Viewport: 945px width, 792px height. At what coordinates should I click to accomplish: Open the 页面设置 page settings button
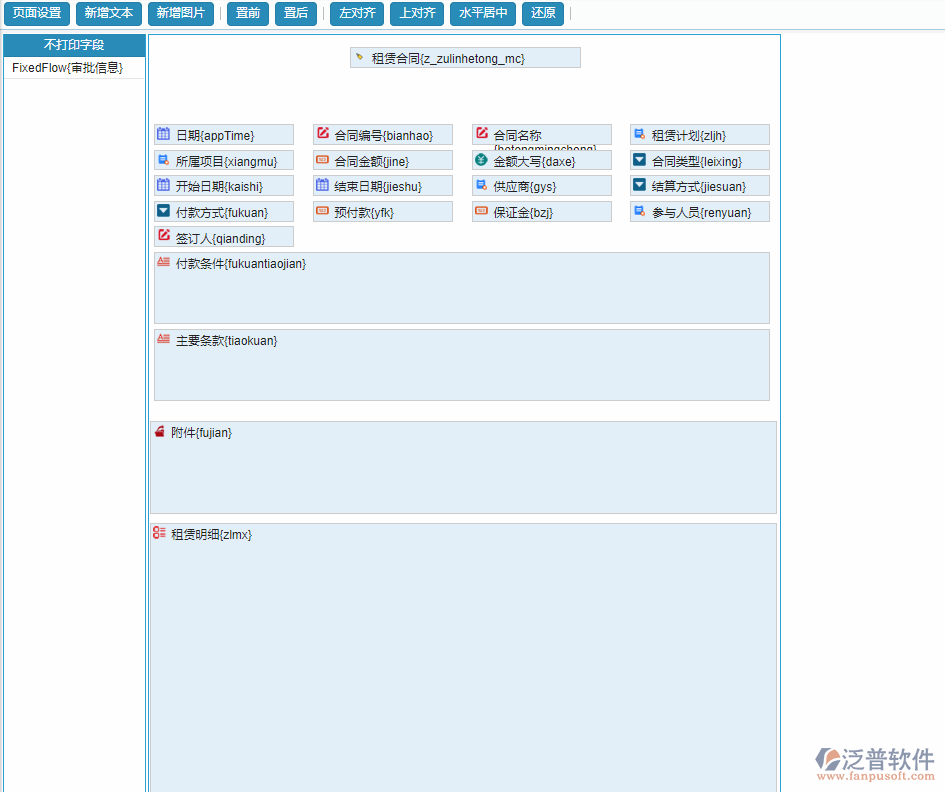pyautogui.click(x=37, y=13)
